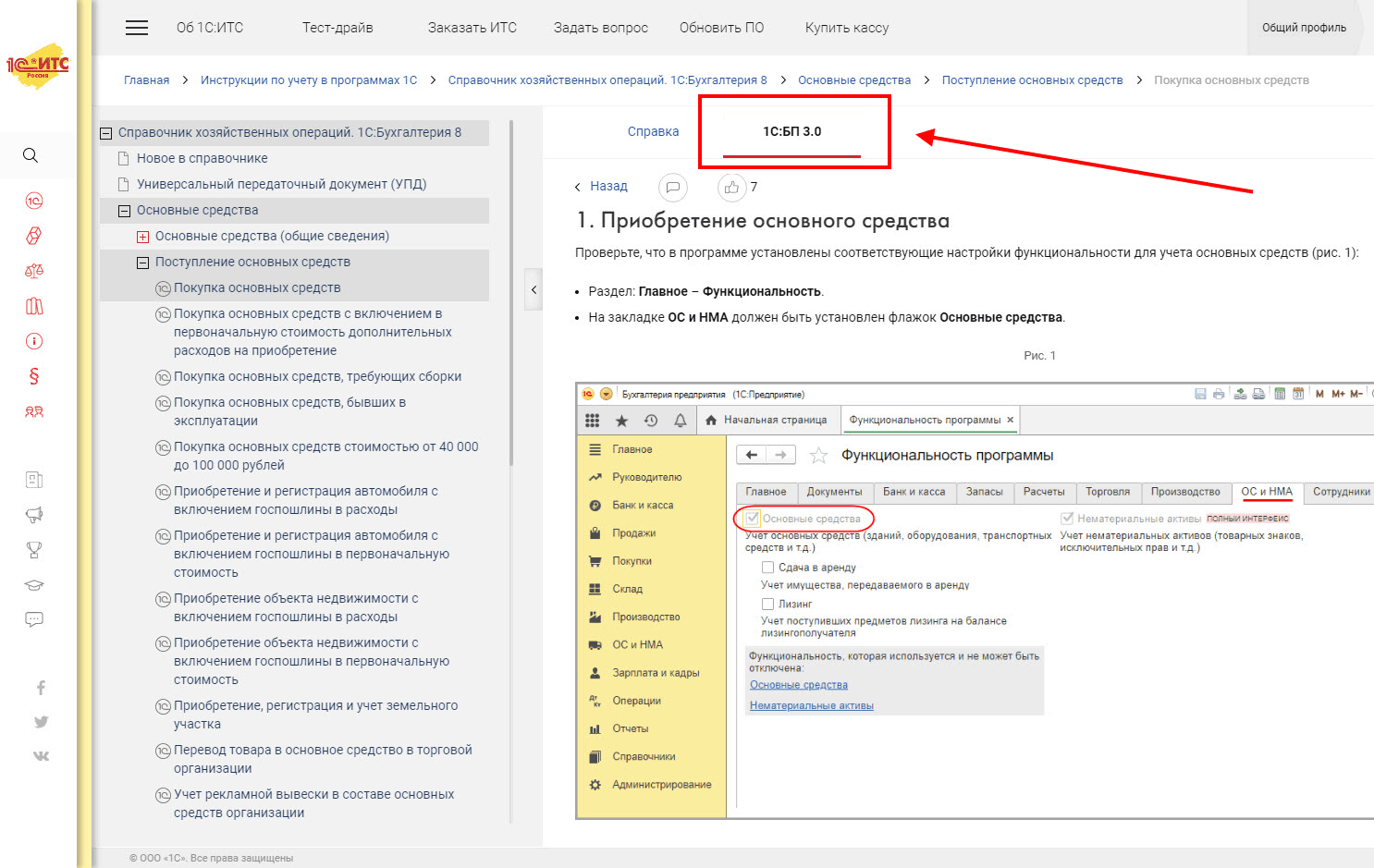Click the Twitter bird icon in the sidebar
Image resolution: width=1374 pixels, height=868 pixels.
(x=41, y=722)
